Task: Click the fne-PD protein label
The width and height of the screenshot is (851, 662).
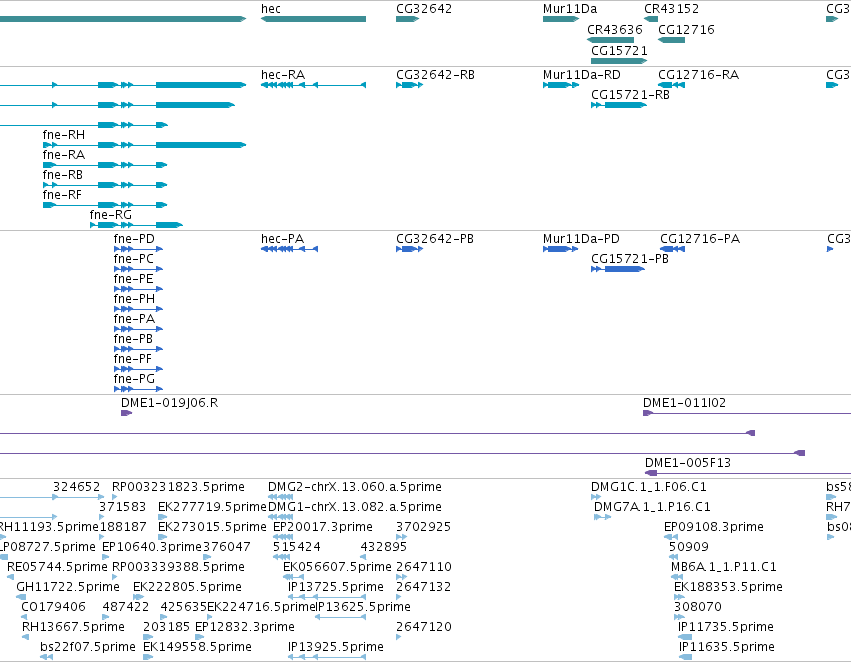Action: [134, 239]
